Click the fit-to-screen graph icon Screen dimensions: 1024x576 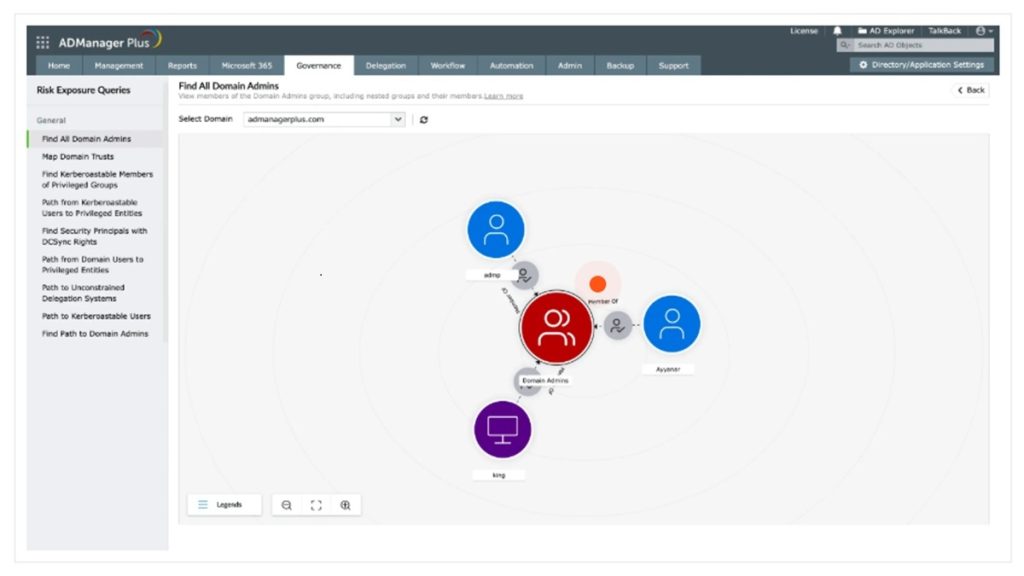[316, 505]
